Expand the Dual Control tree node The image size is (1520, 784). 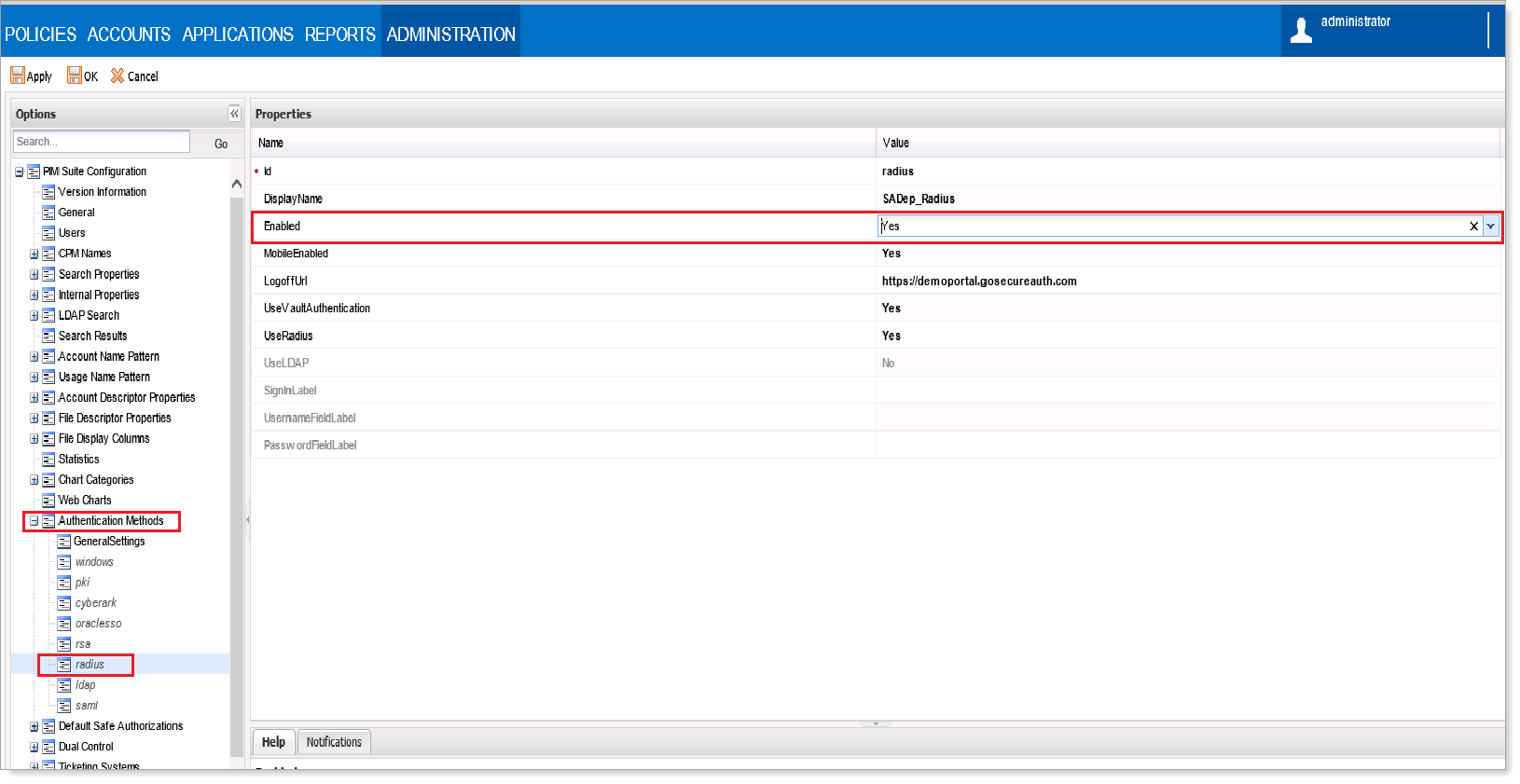tap(34, 747)
